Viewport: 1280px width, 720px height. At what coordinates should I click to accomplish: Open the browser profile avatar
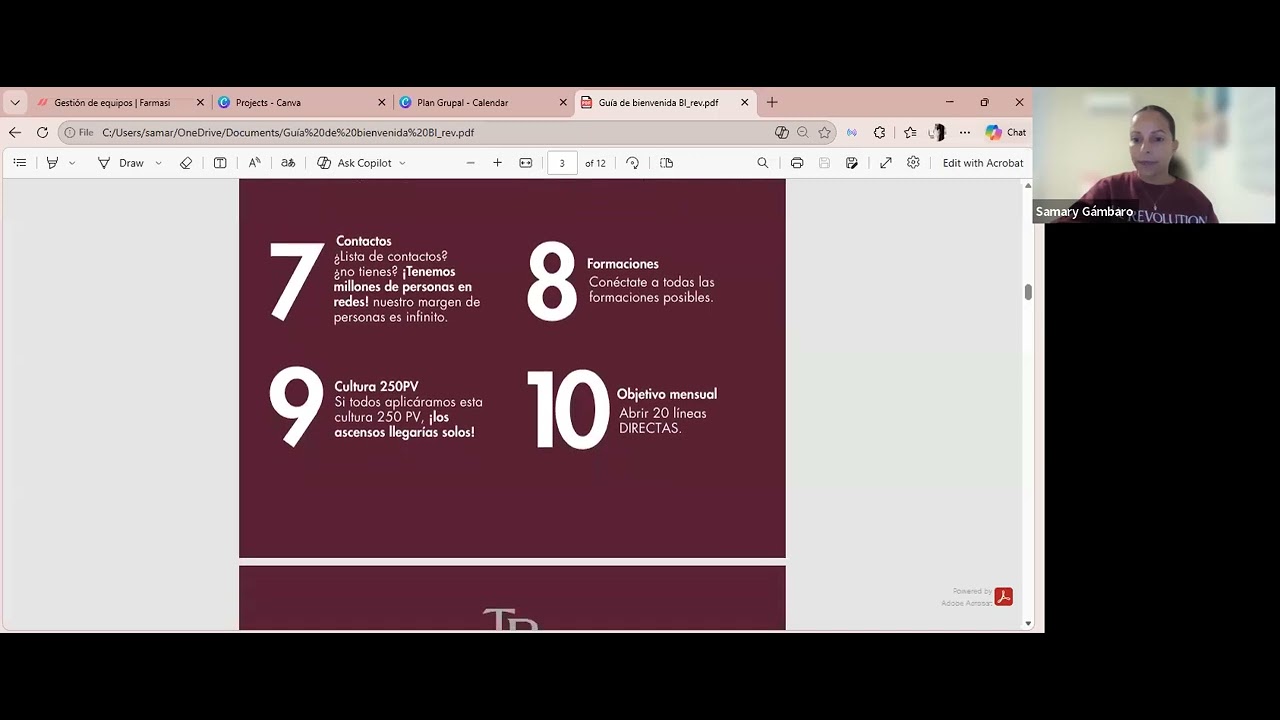coord(937,132)
